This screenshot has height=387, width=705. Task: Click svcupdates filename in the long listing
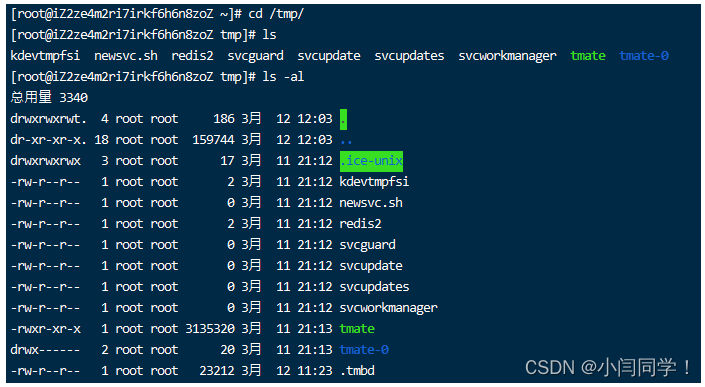pyautogui.click(x=374, y=287)
